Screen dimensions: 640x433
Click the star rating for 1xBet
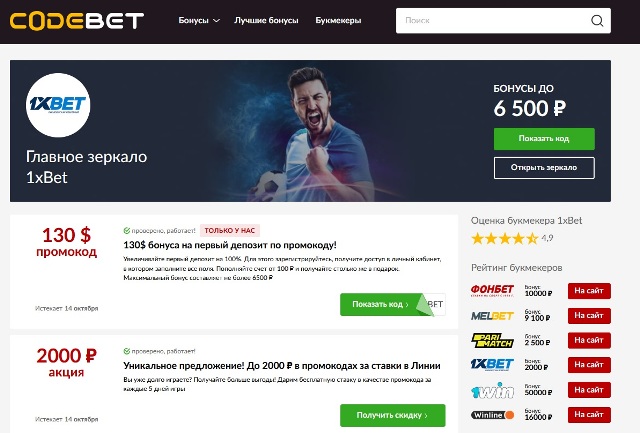coord(504,238)
